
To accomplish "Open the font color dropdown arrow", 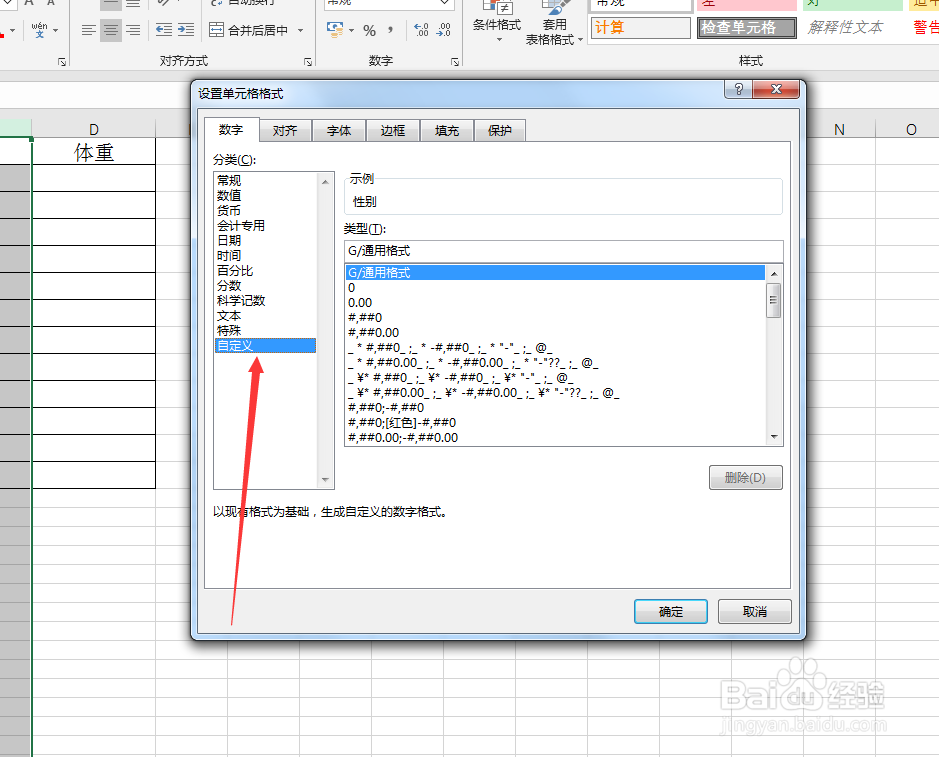I will click(12, 30).
